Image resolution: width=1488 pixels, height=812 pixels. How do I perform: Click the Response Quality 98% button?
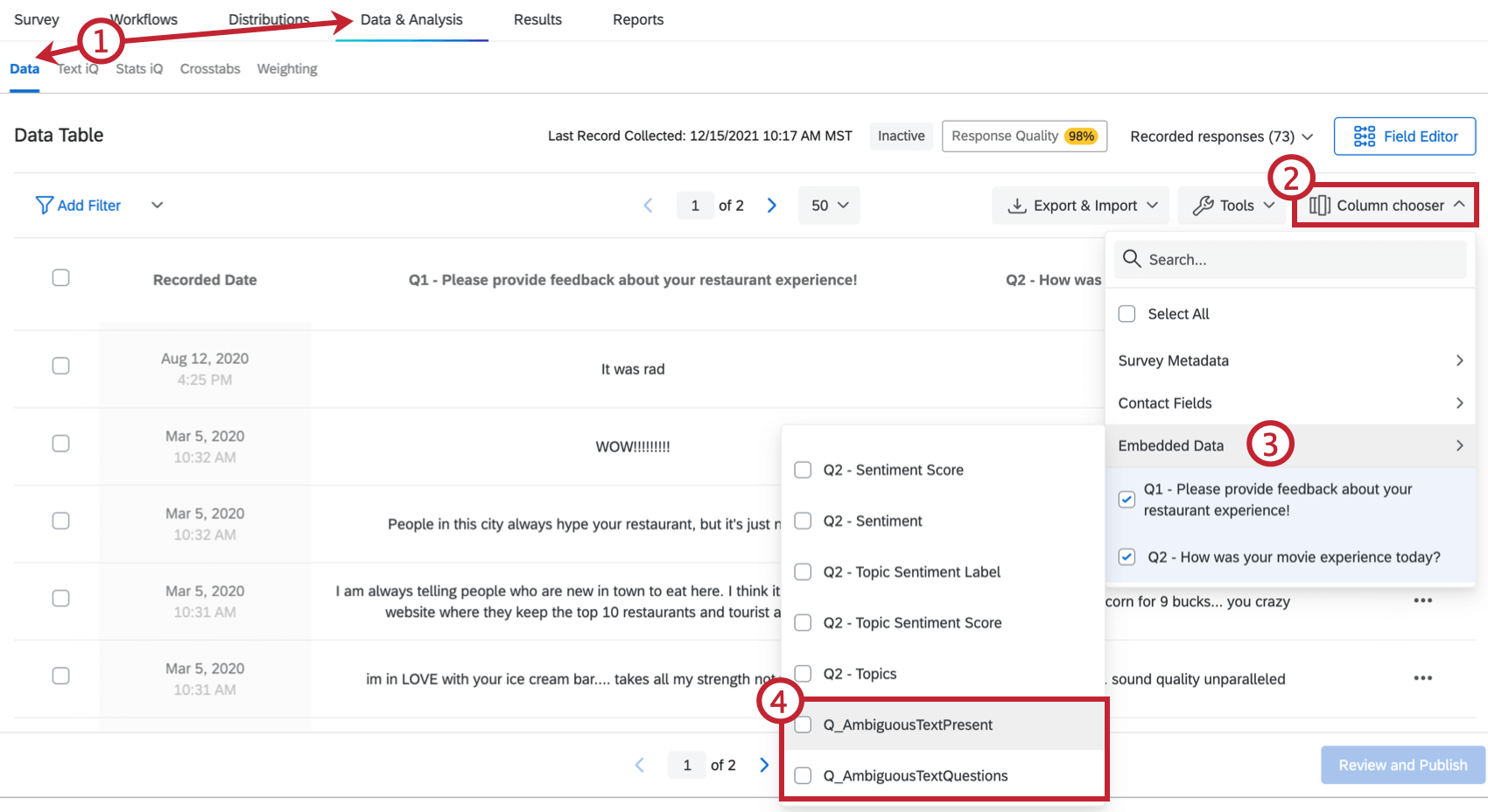(1024, 136)
